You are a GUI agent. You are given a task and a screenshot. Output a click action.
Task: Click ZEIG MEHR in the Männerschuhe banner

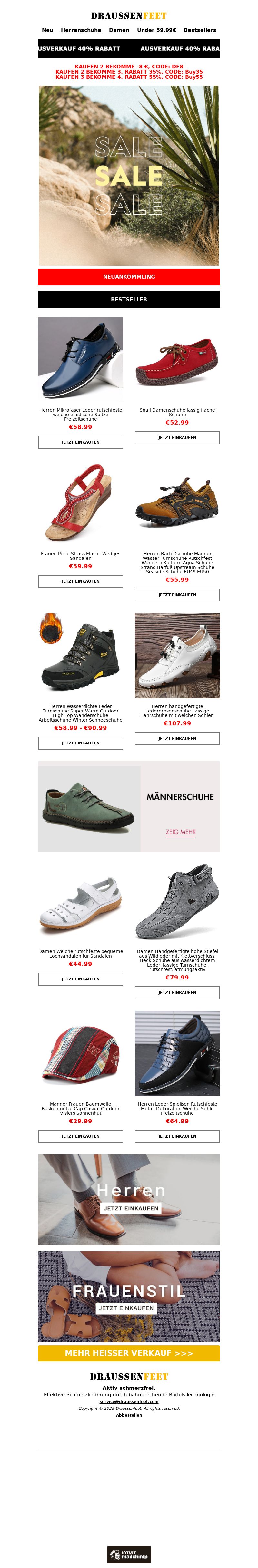click(181, 832)
